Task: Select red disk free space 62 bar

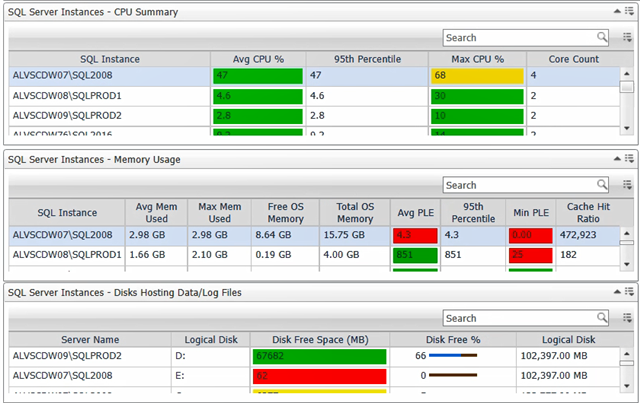Action: coord(320,376)
